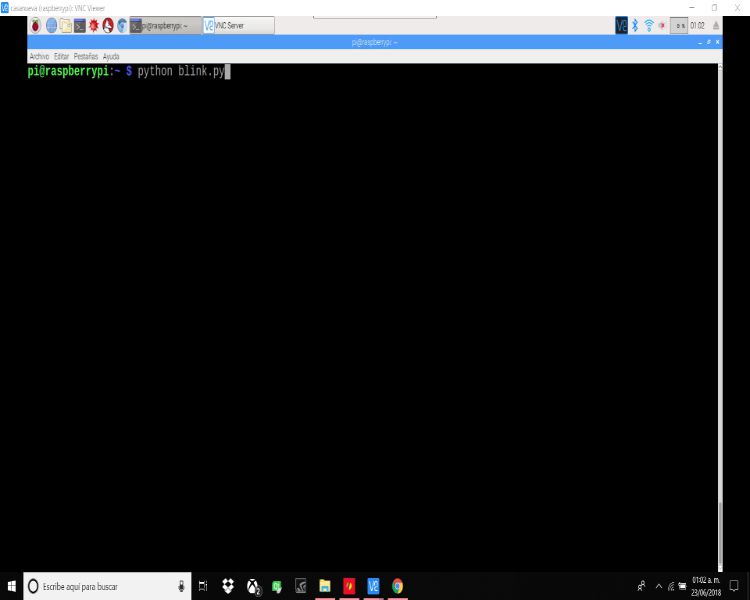Screen dimensions: 750x600
Task: Open the File Manager folders icon
Action: point(65,26)
